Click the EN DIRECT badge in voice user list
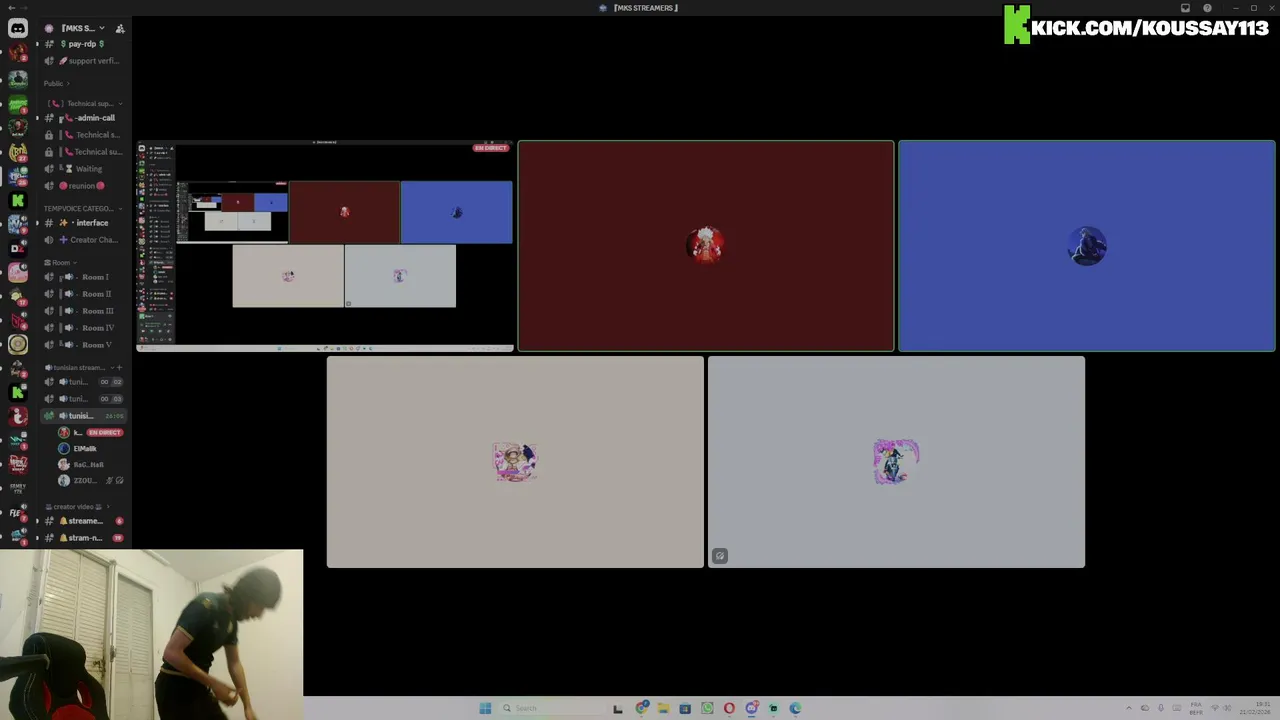The width and height of the screenshot is (1280, 720). click(x=104, y=433)
